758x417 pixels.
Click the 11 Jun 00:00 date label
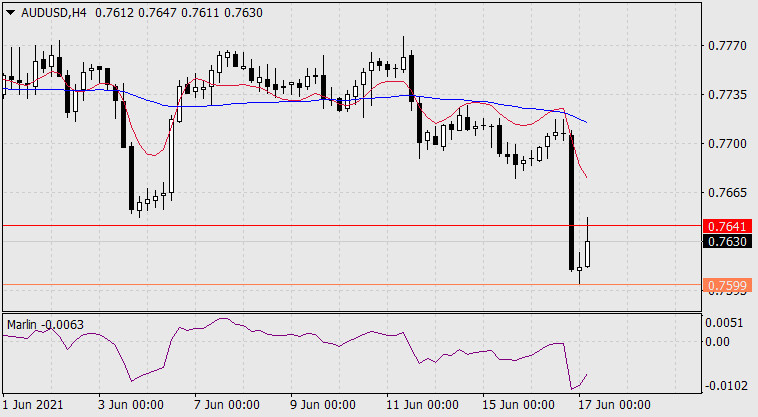(422, 404)
